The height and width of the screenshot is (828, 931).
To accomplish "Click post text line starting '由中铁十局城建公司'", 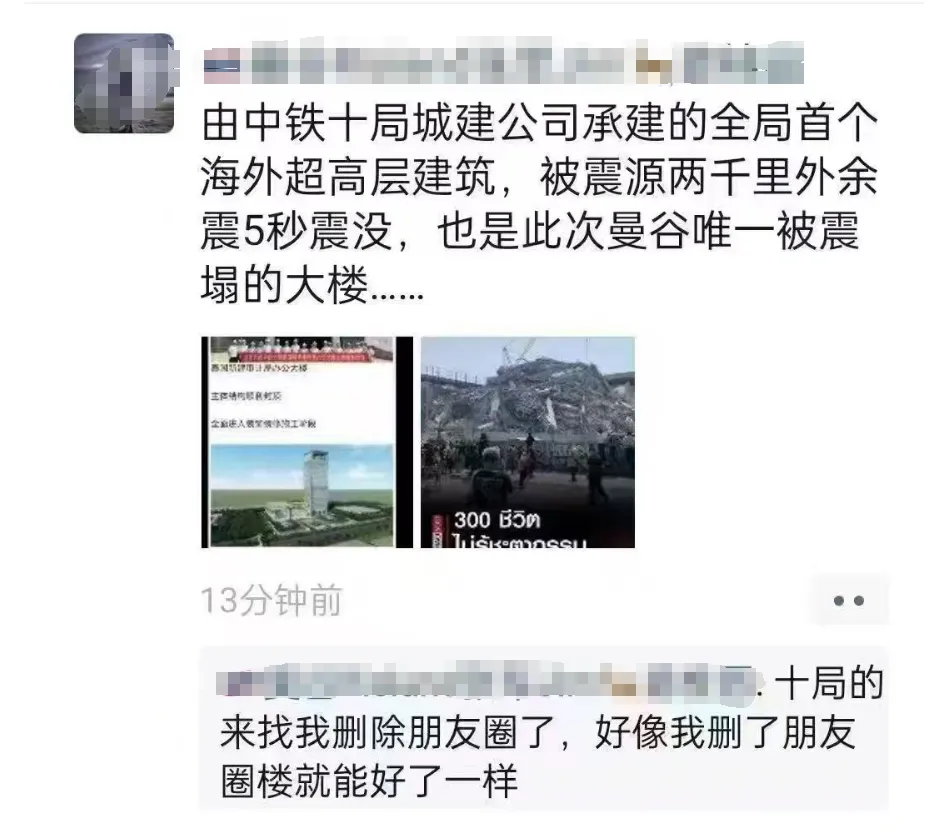I will [539, 123].
